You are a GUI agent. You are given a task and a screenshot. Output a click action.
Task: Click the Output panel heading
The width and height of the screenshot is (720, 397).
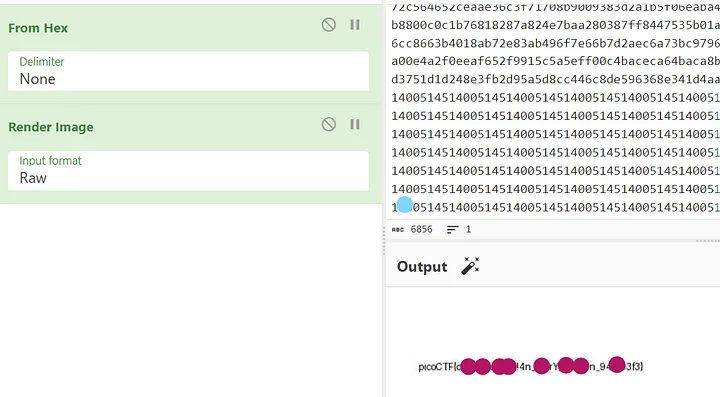[x=422, y=267]
